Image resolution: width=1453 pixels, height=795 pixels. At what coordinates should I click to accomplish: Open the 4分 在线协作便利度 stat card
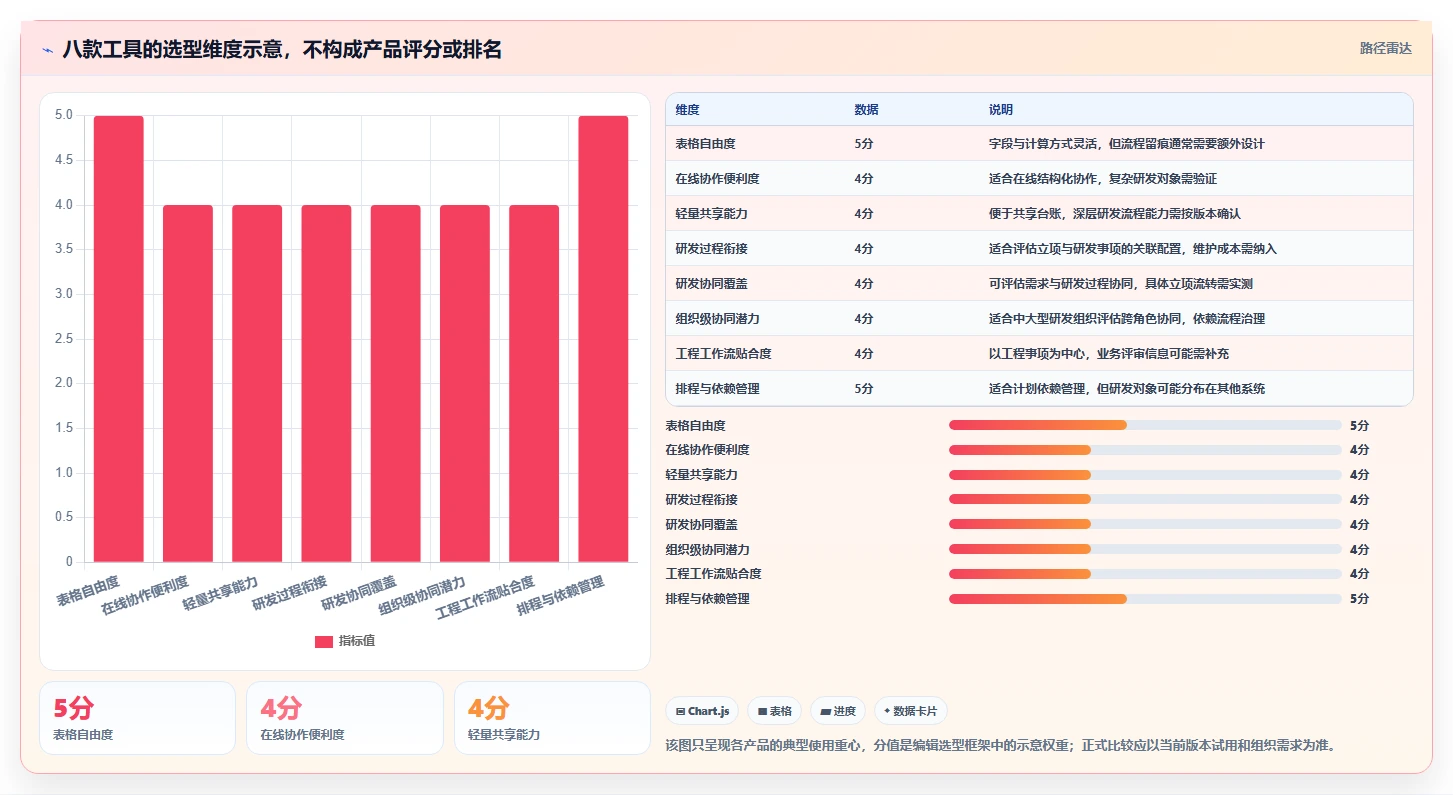coord(345,718)
